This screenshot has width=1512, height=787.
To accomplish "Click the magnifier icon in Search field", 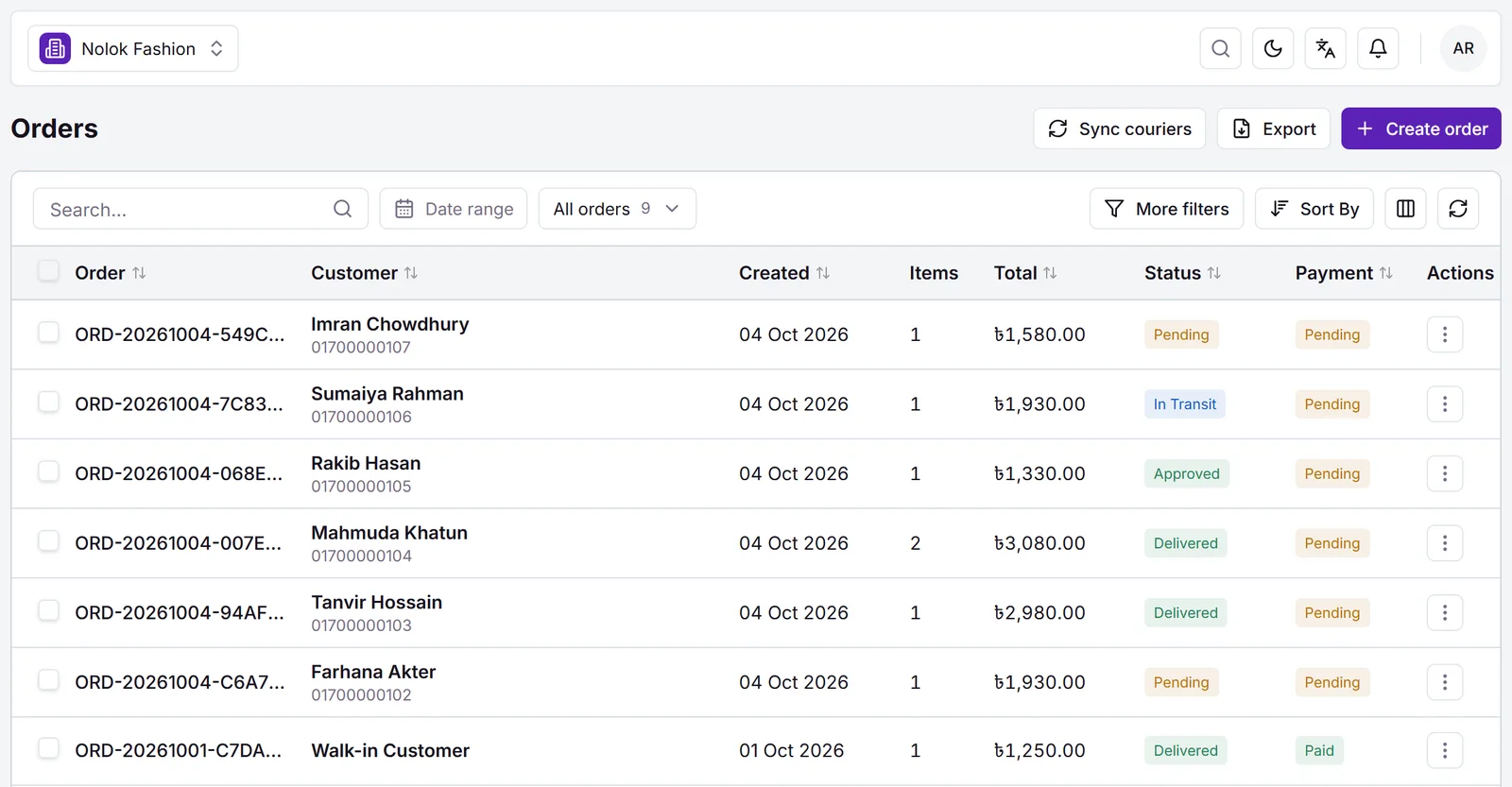I will 342,209.
